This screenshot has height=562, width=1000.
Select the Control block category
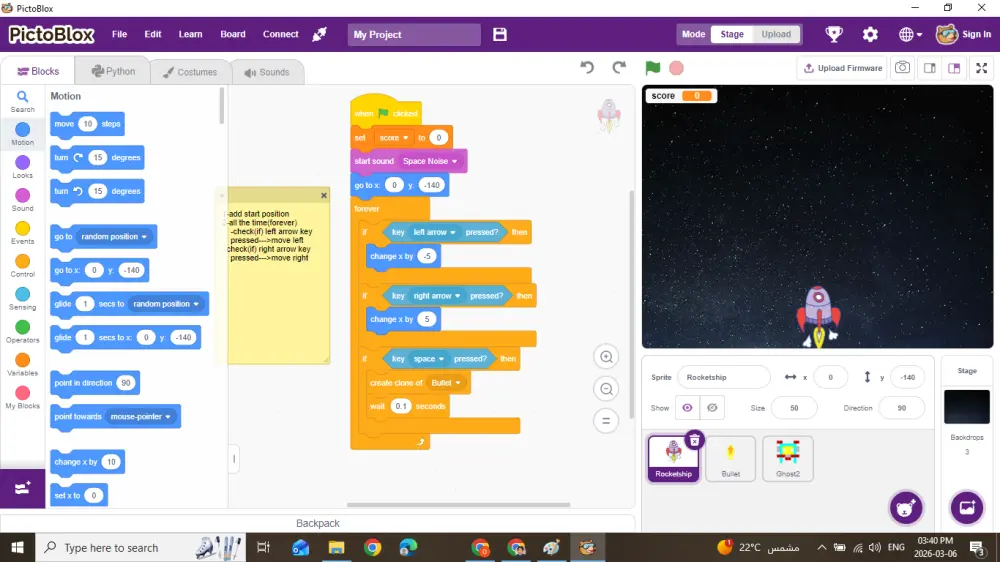tap(22, 266)
